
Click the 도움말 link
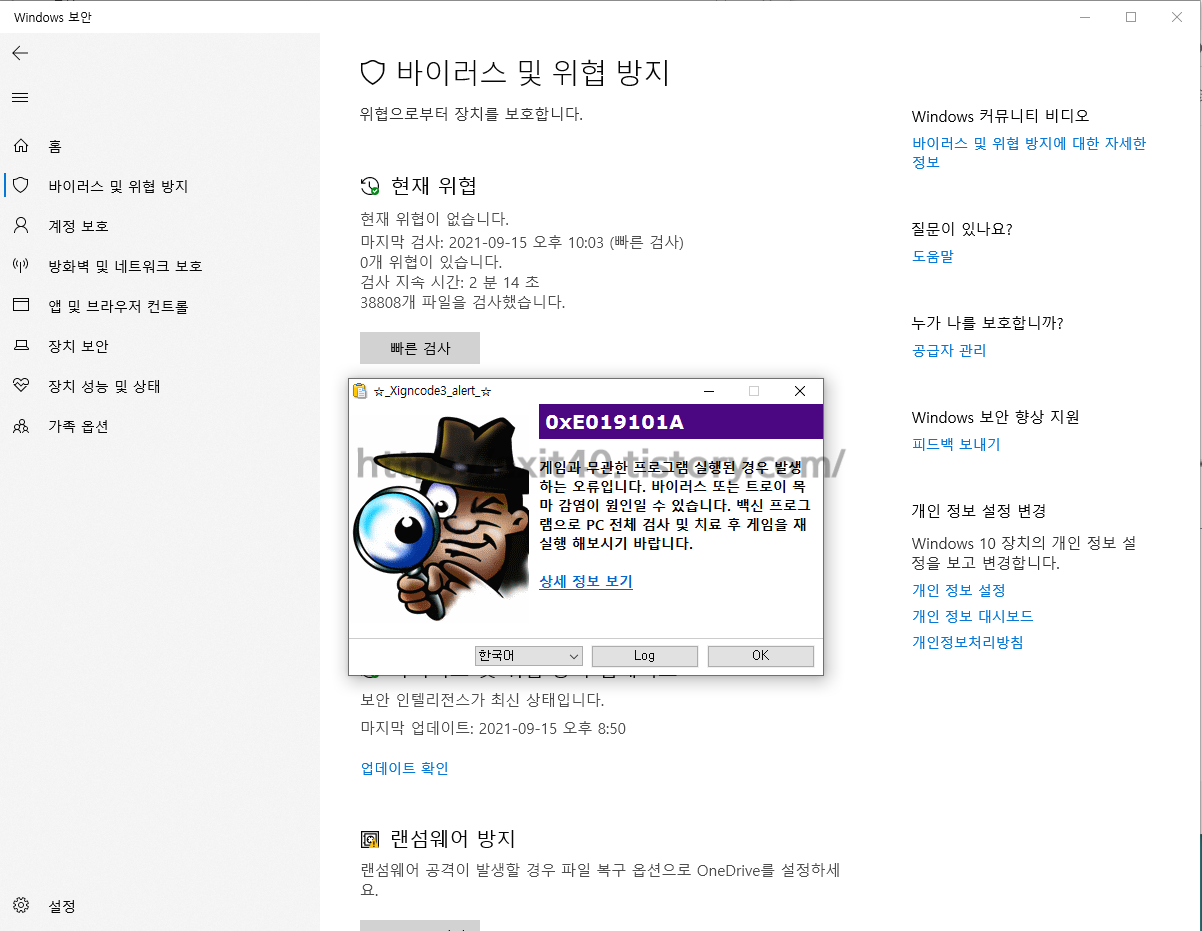(933, 256)
